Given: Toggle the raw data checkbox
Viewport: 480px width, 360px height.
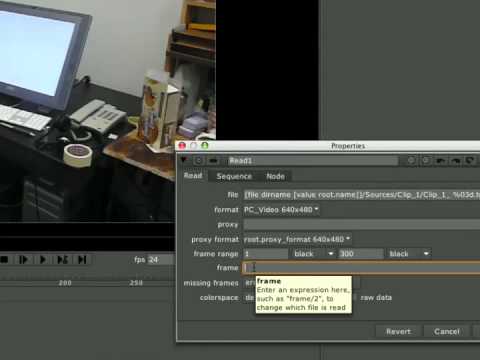Looking at the screenshot, I should (x=355, y=298).
